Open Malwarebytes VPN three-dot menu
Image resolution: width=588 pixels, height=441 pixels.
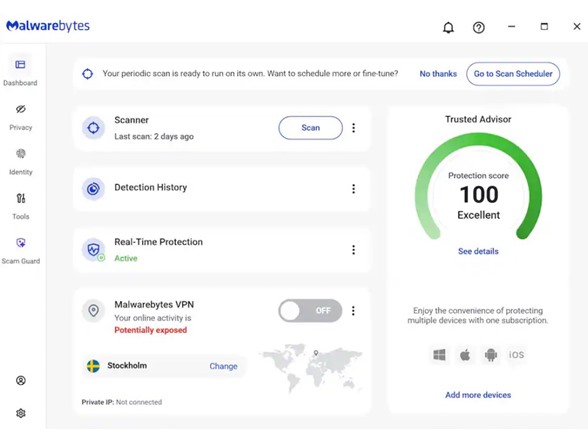(353, 310)
